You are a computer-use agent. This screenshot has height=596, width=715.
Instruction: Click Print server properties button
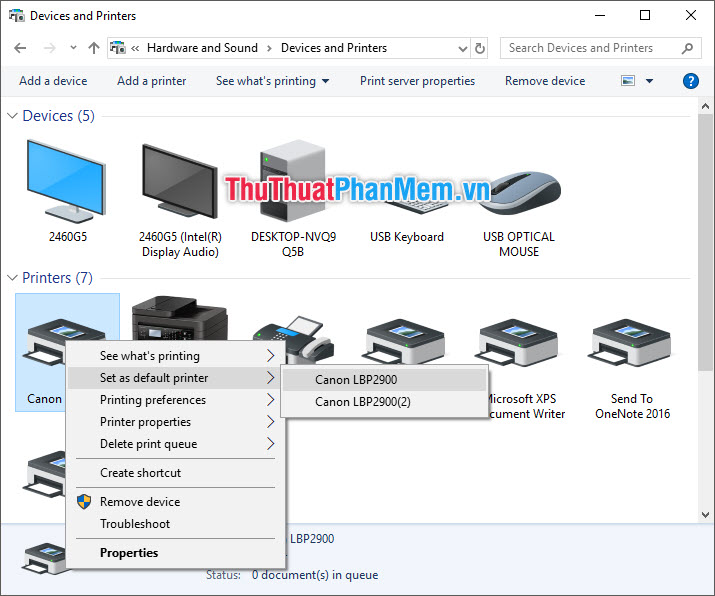click(x=417, y=81)
